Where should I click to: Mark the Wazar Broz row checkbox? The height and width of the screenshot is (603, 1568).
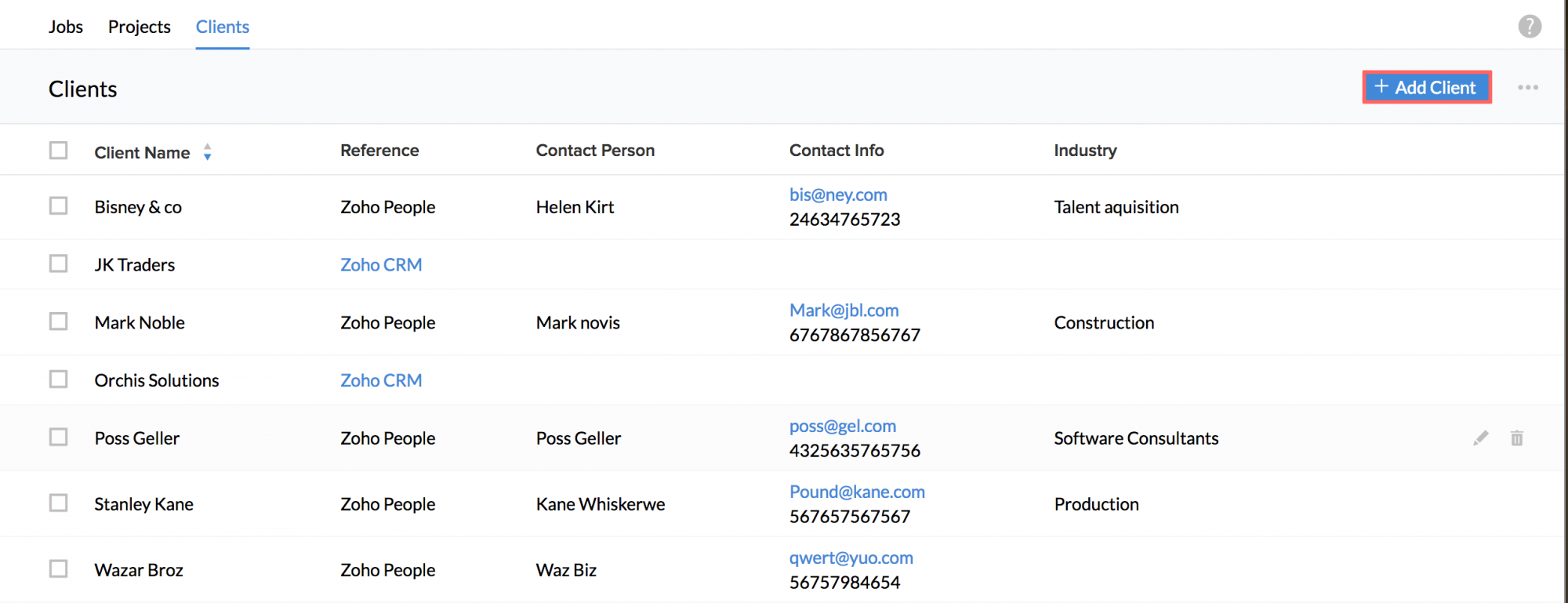coord(59,568)
